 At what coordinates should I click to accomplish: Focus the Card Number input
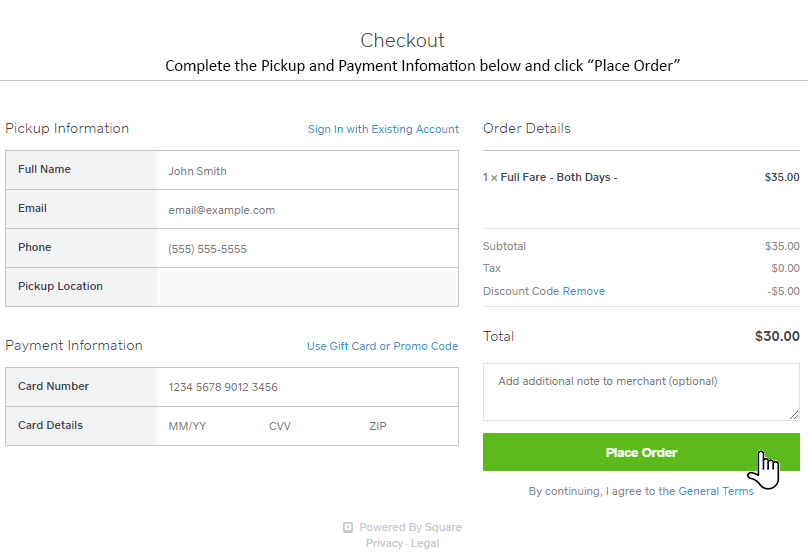coord(307,387)
